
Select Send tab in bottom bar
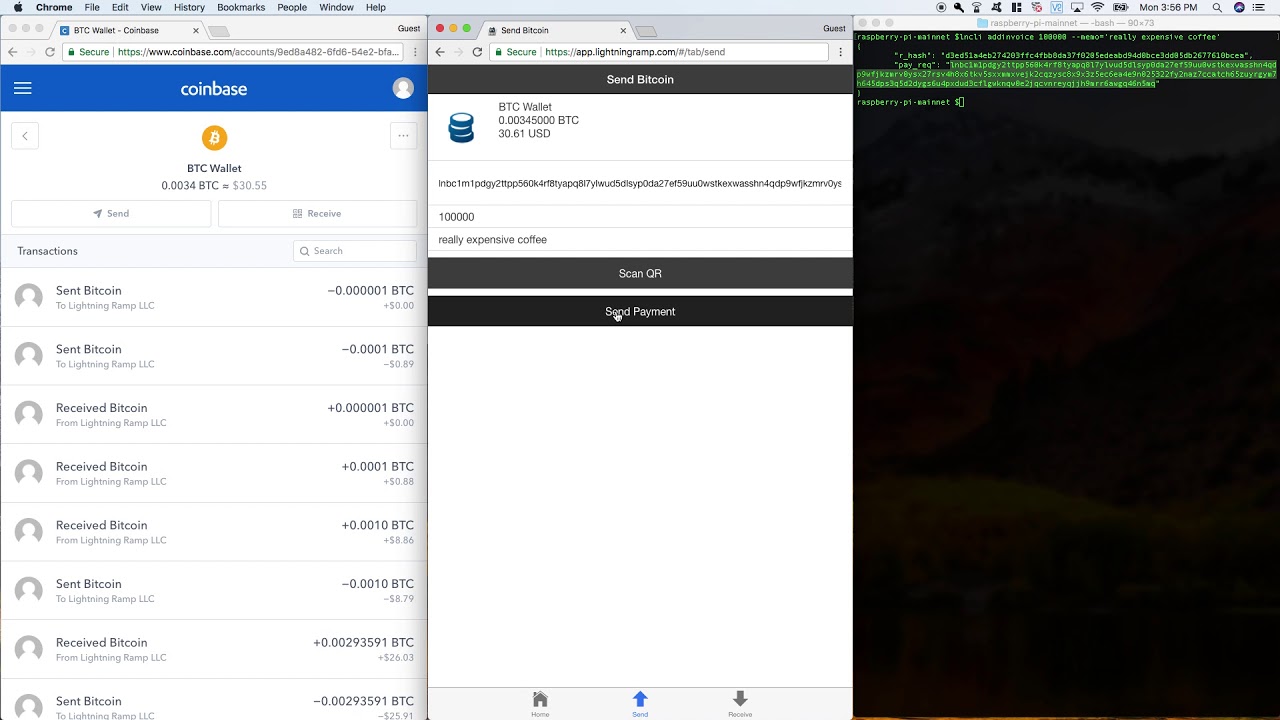[x=640, y=703]
